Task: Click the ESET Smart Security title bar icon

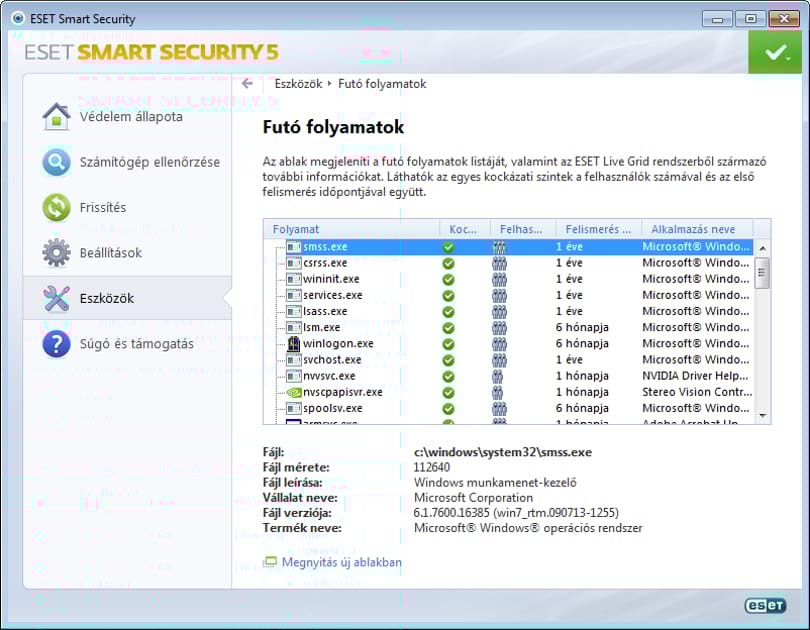Action: point(18,19)
